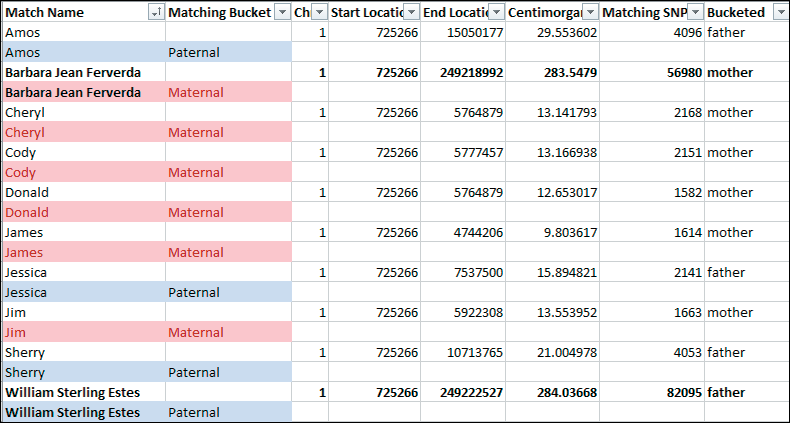
Task: Select the Barbara Jean Ferverda white row cell
Action: pyautogui.click(x=84, y=73)
